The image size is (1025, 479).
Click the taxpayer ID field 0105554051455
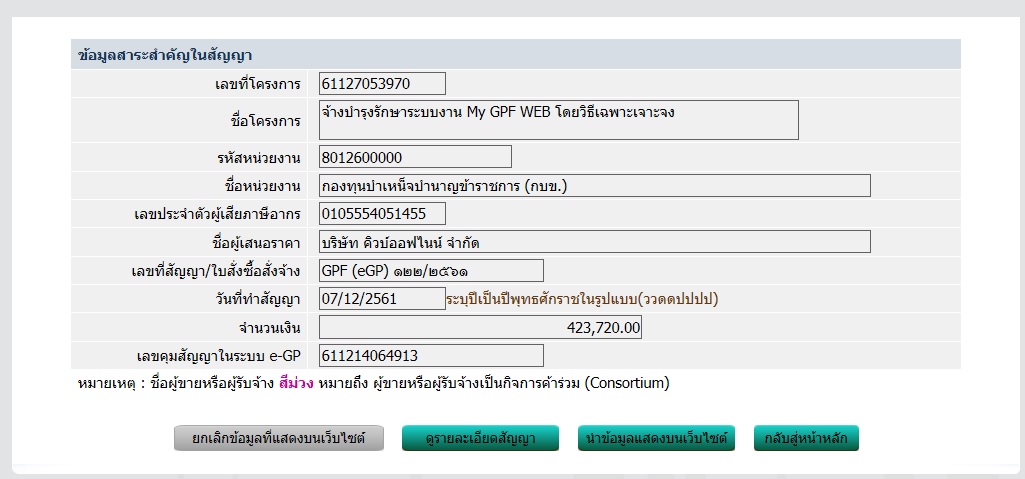[x=382, y=214]
